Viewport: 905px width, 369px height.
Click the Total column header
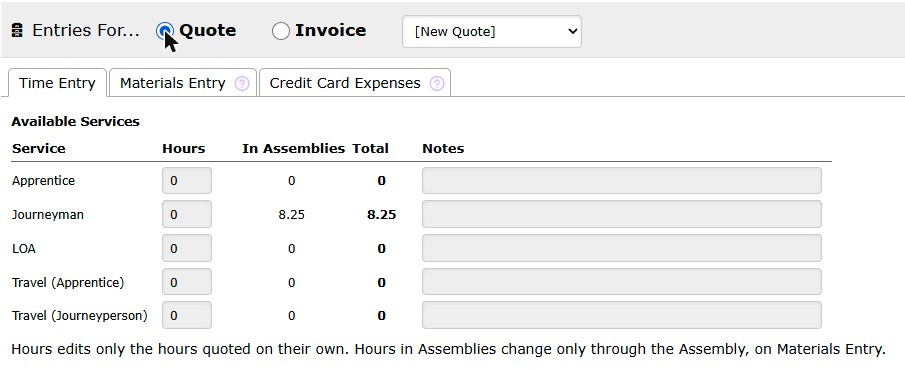point(371,148)
